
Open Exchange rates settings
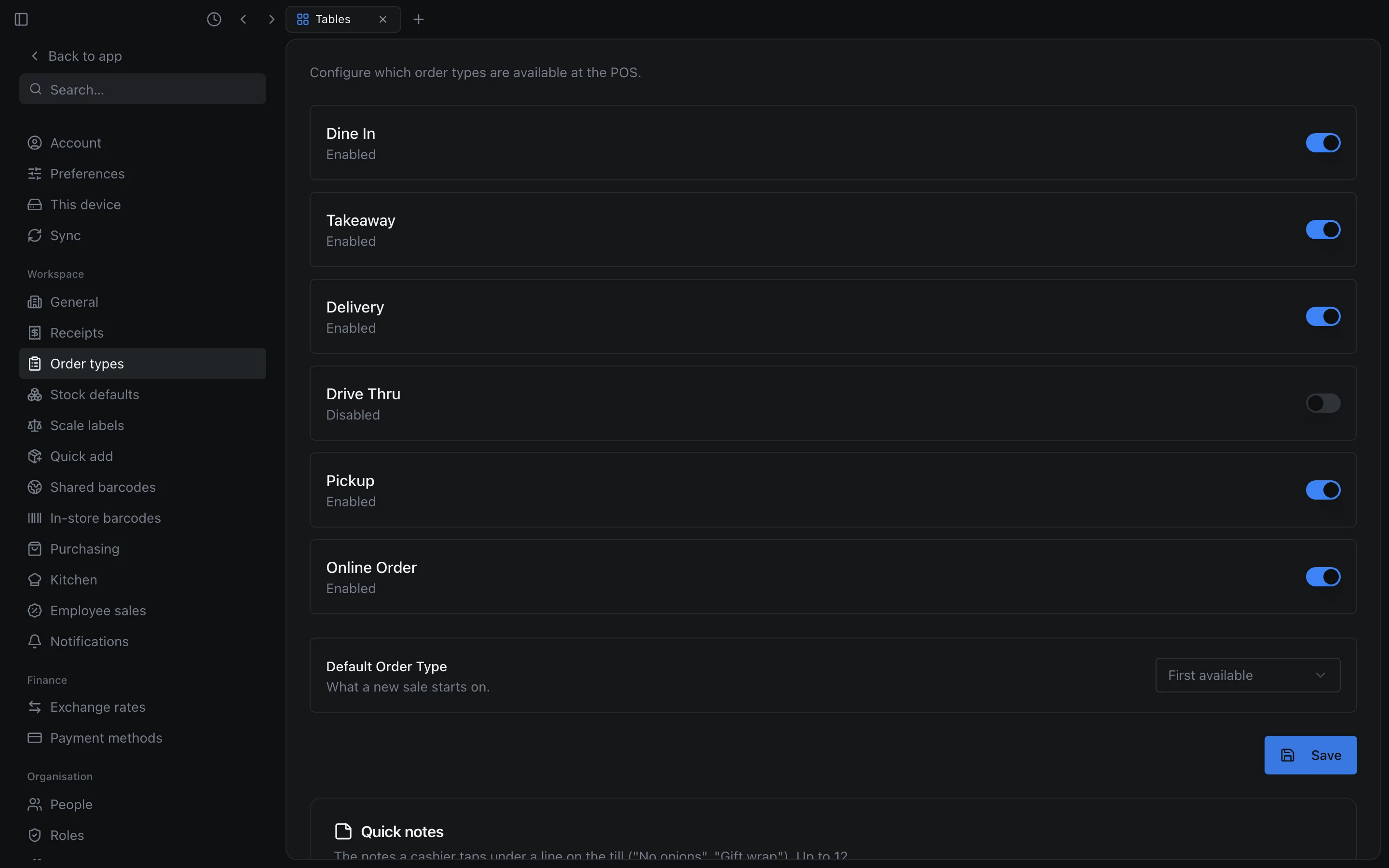point(142,707)
